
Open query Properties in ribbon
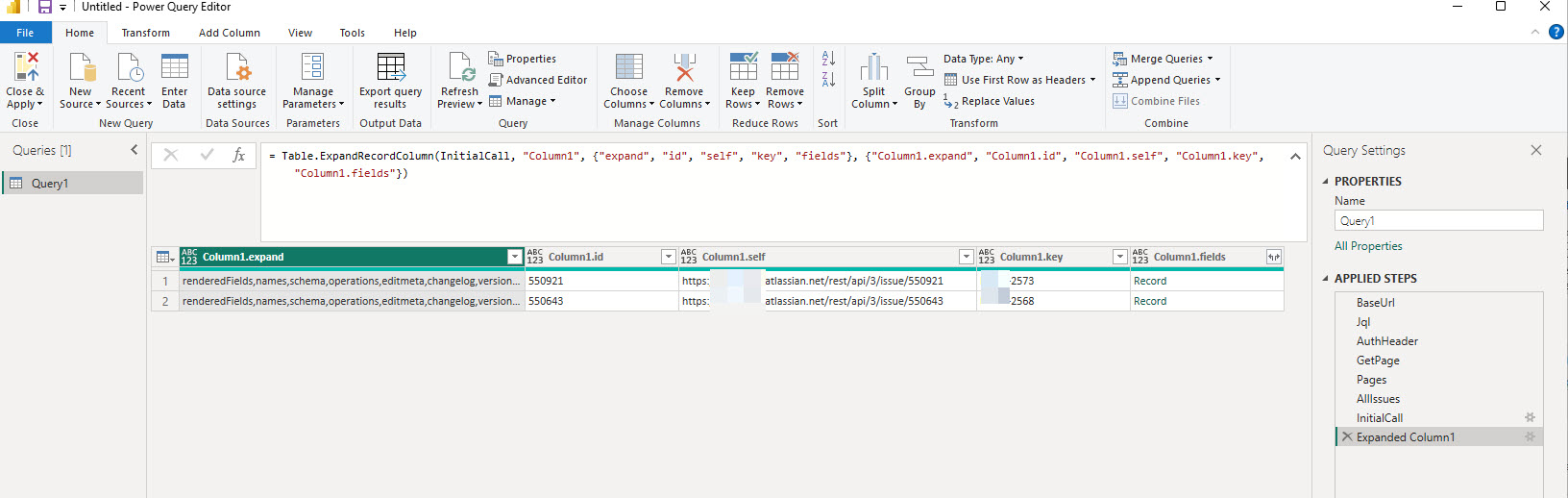[x=522, y=59]
